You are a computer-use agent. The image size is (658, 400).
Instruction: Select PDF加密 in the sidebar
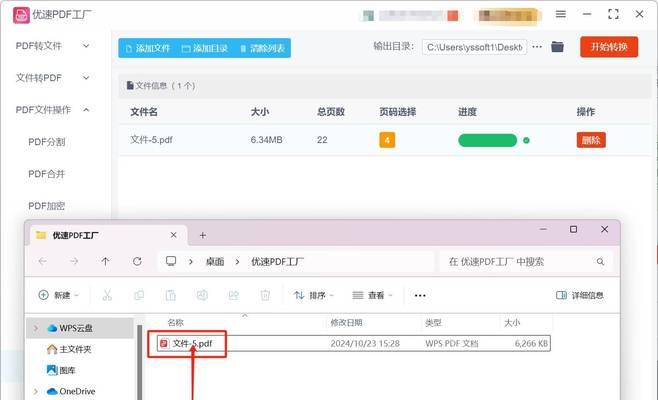[47, 206]
